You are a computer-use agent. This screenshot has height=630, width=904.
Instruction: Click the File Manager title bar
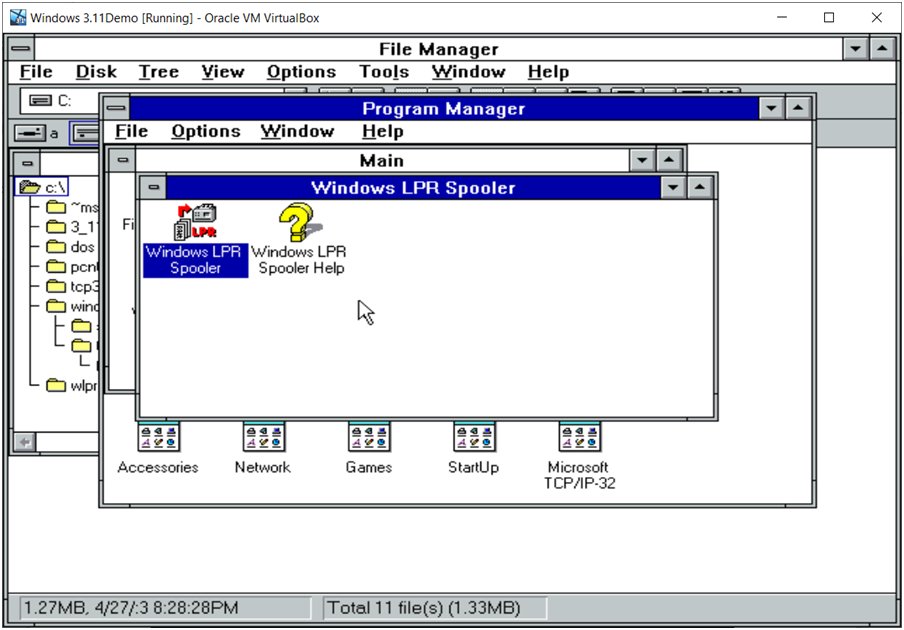point(438,49)
